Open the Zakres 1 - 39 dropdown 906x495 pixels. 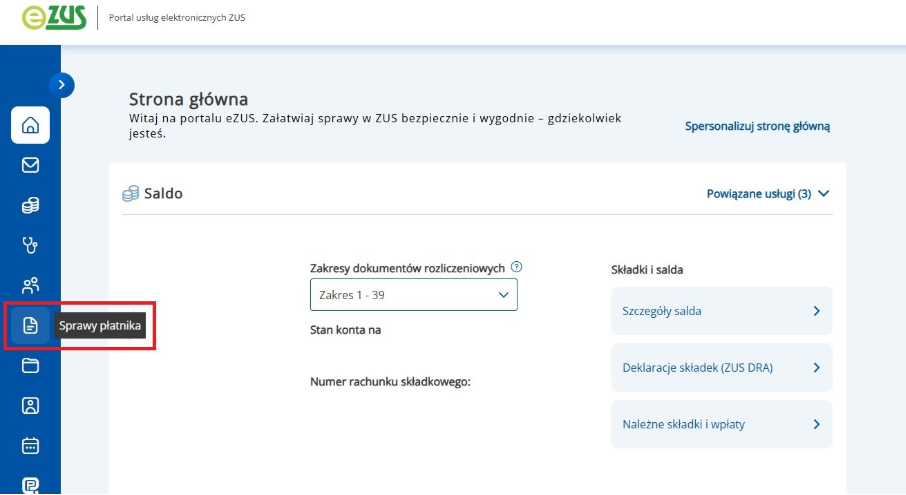tap(414, 295)
